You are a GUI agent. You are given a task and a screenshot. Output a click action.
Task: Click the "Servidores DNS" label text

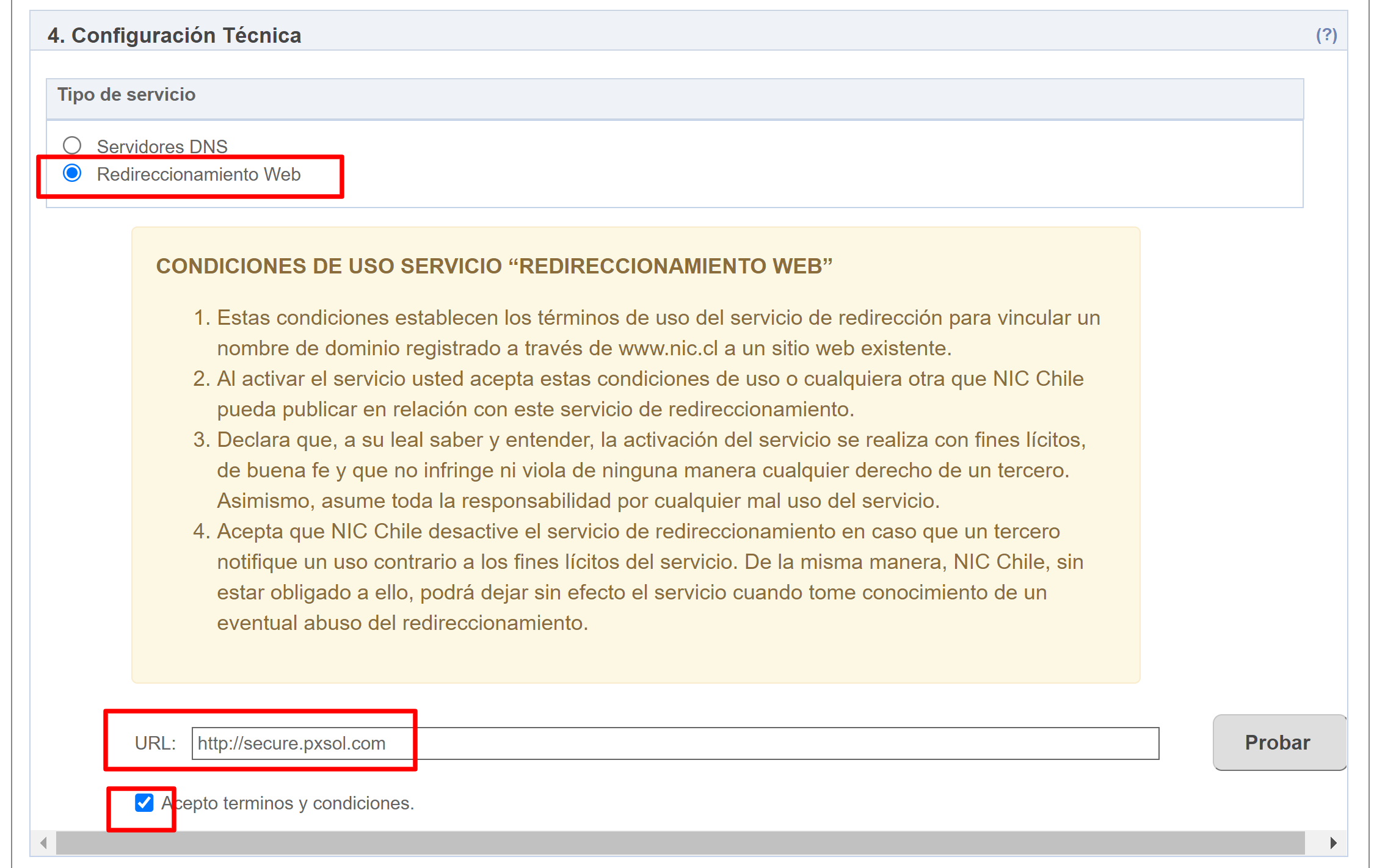pyautogui.click(x=162, y=146)
